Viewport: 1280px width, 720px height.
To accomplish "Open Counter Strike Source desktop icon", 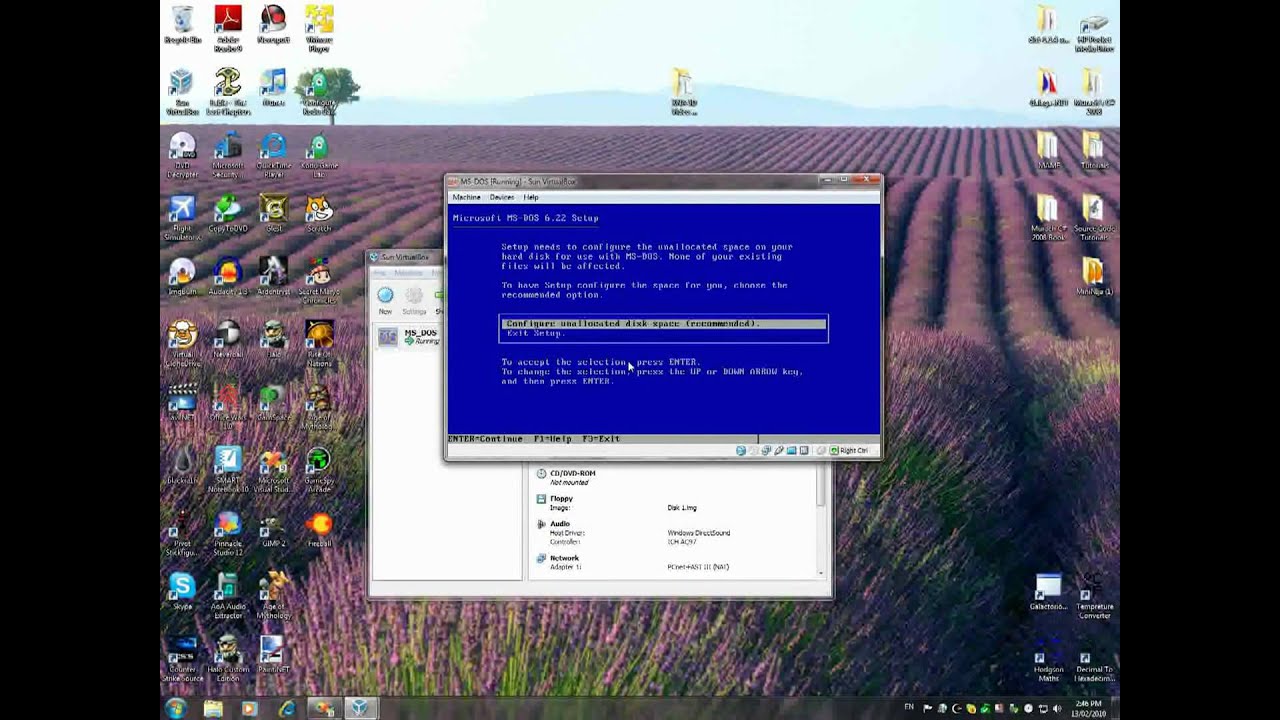I will [182, 658].
